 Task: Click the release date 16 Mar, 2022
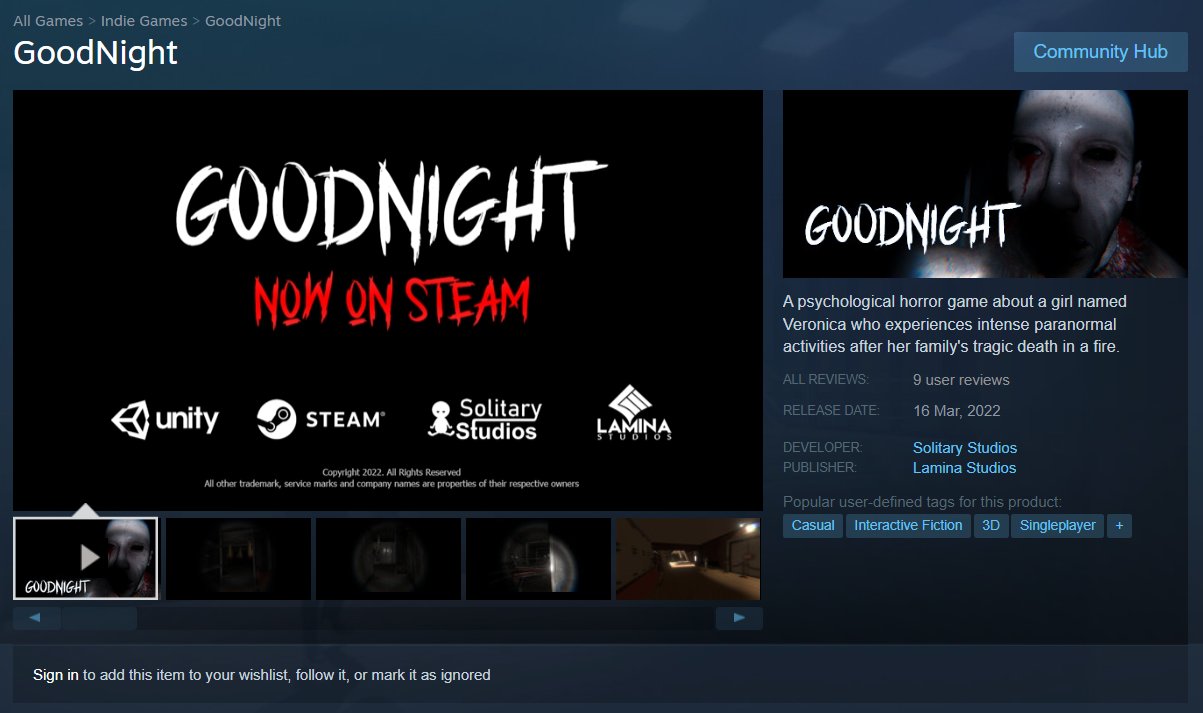[957, 410]
